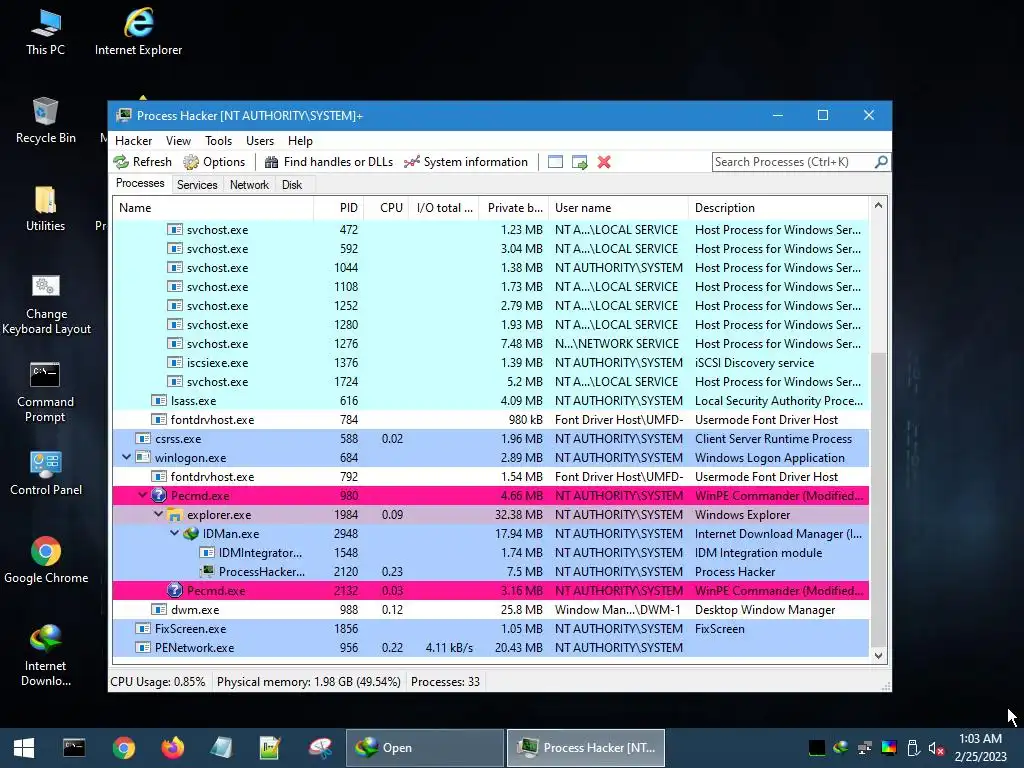Click the red X terminate window icon
The height and width of the screenshot is (768, 1024).
pos(604,162)
